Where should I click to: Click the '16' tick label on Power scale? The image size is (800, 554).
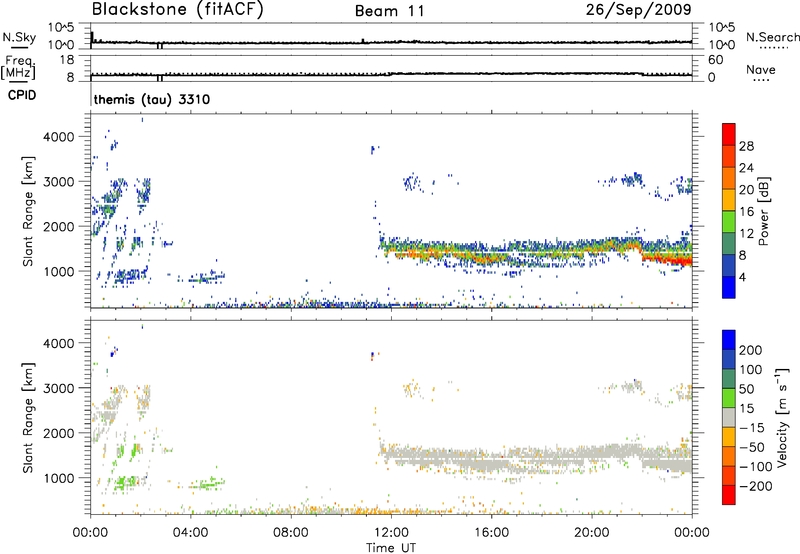pos(746,212)
